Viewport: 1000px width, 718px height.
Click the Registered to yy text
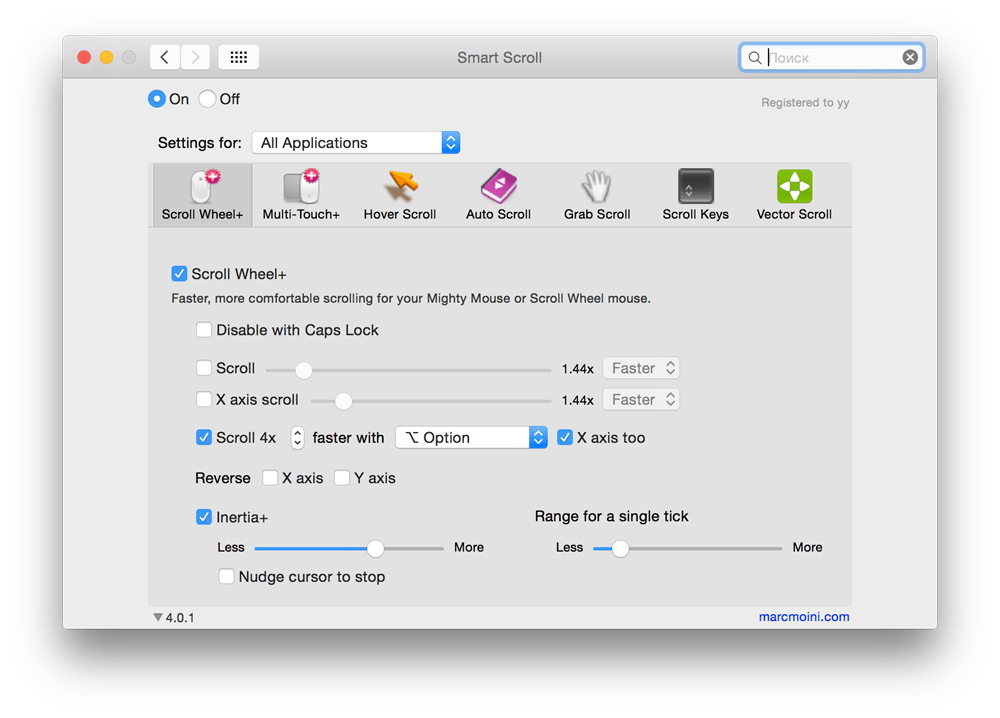click(x=805, y=103)
